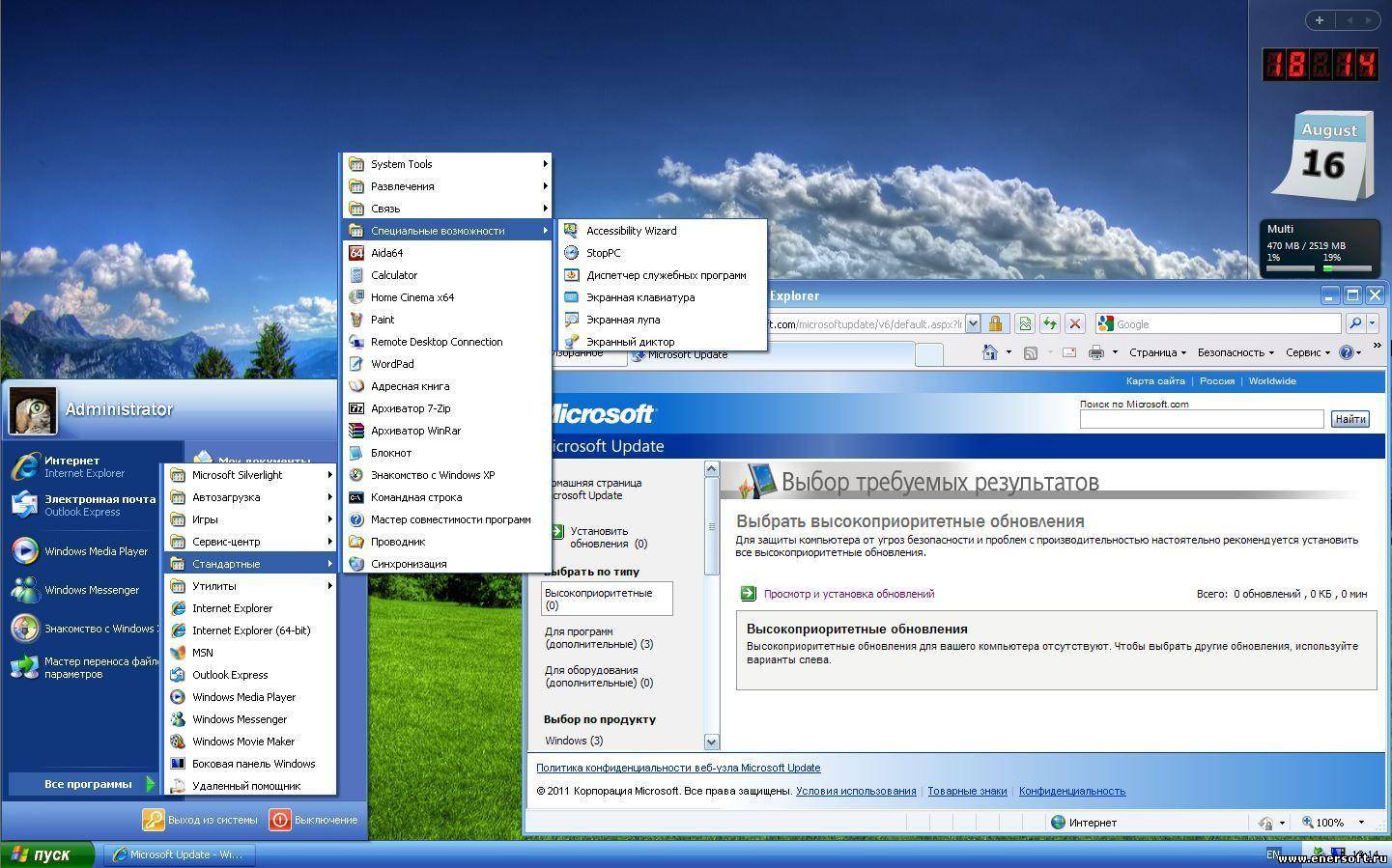Image resolution: width=1392 pixels, height=868 pixels.
Task: Open Все программы list
Action: (83, 784)
